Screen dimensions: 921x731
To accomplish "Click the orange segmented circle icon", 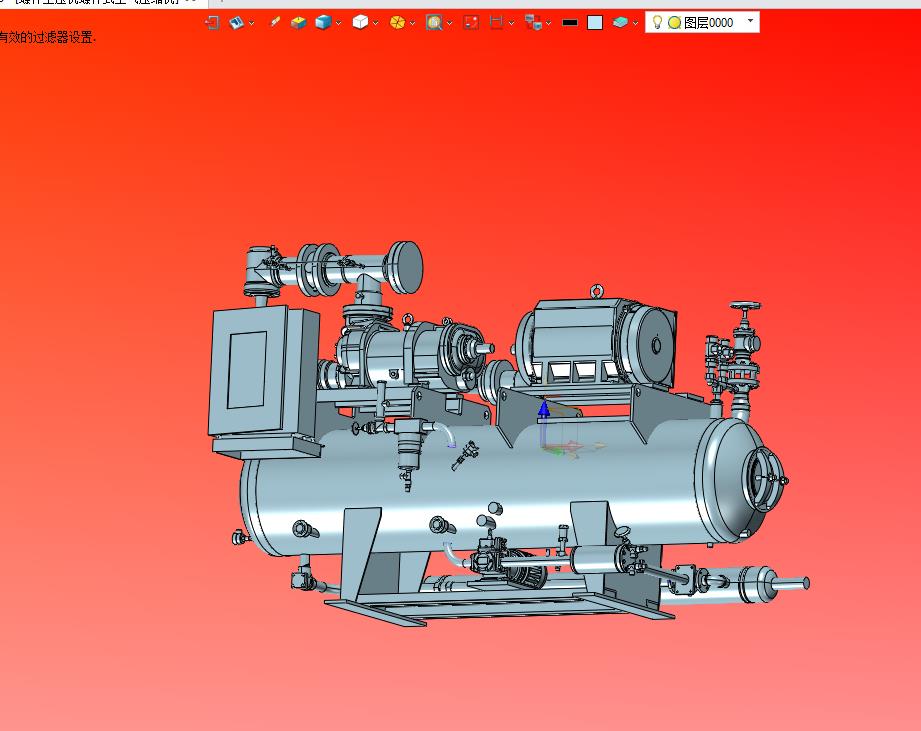I will [x=397, y=22].
